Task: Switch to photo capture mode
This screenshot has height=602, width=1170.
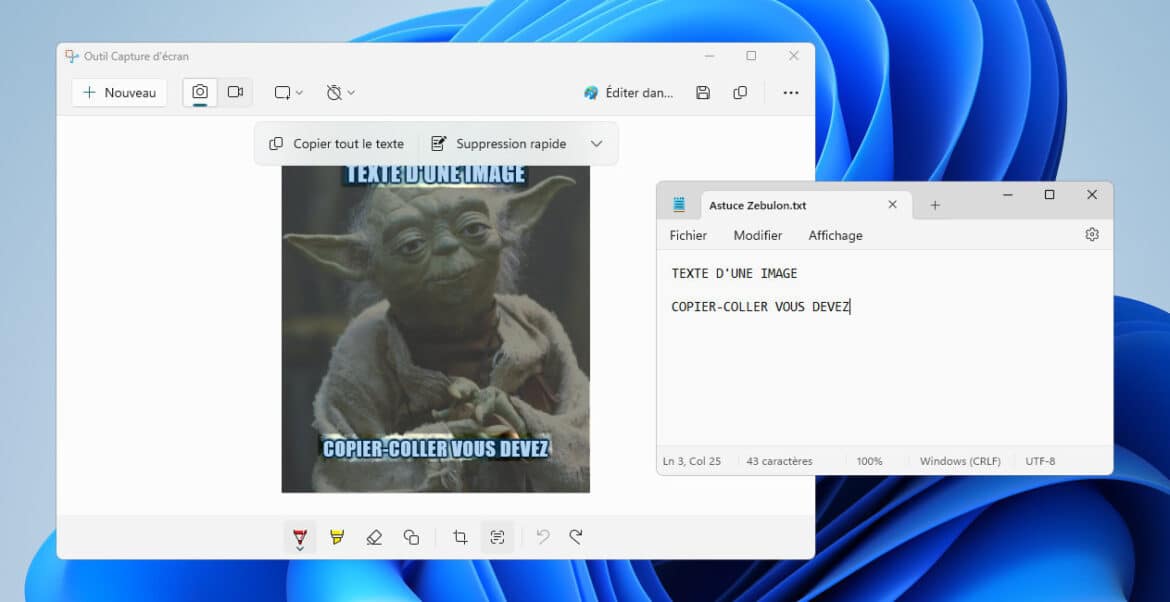Action: click(200, 92)
